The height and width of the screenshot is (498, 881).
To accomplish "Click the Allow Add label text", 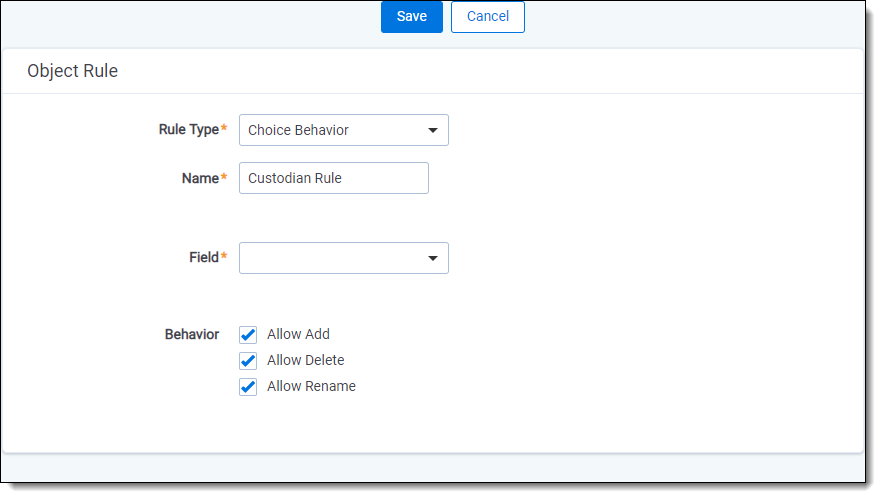I will pyautogui.click(x=298, y=334).
